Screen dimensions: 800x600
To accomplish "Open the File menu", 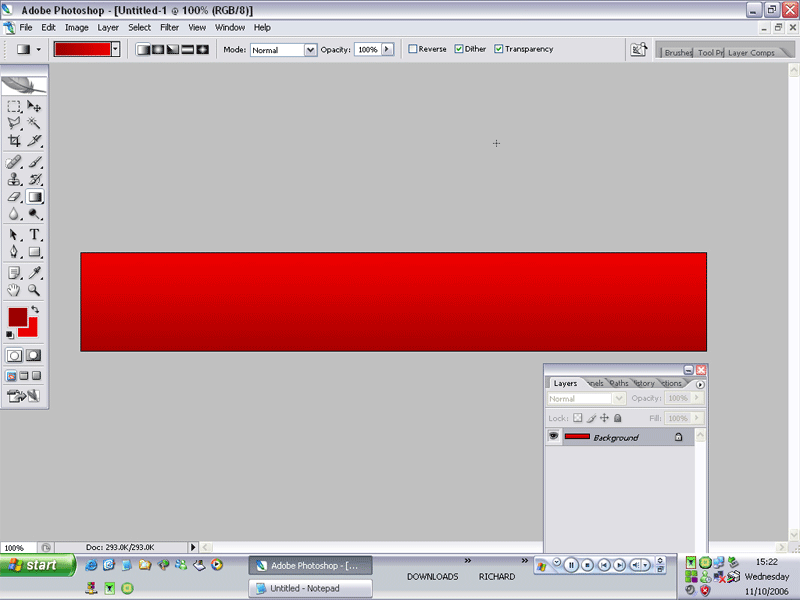I will (26, 28).
